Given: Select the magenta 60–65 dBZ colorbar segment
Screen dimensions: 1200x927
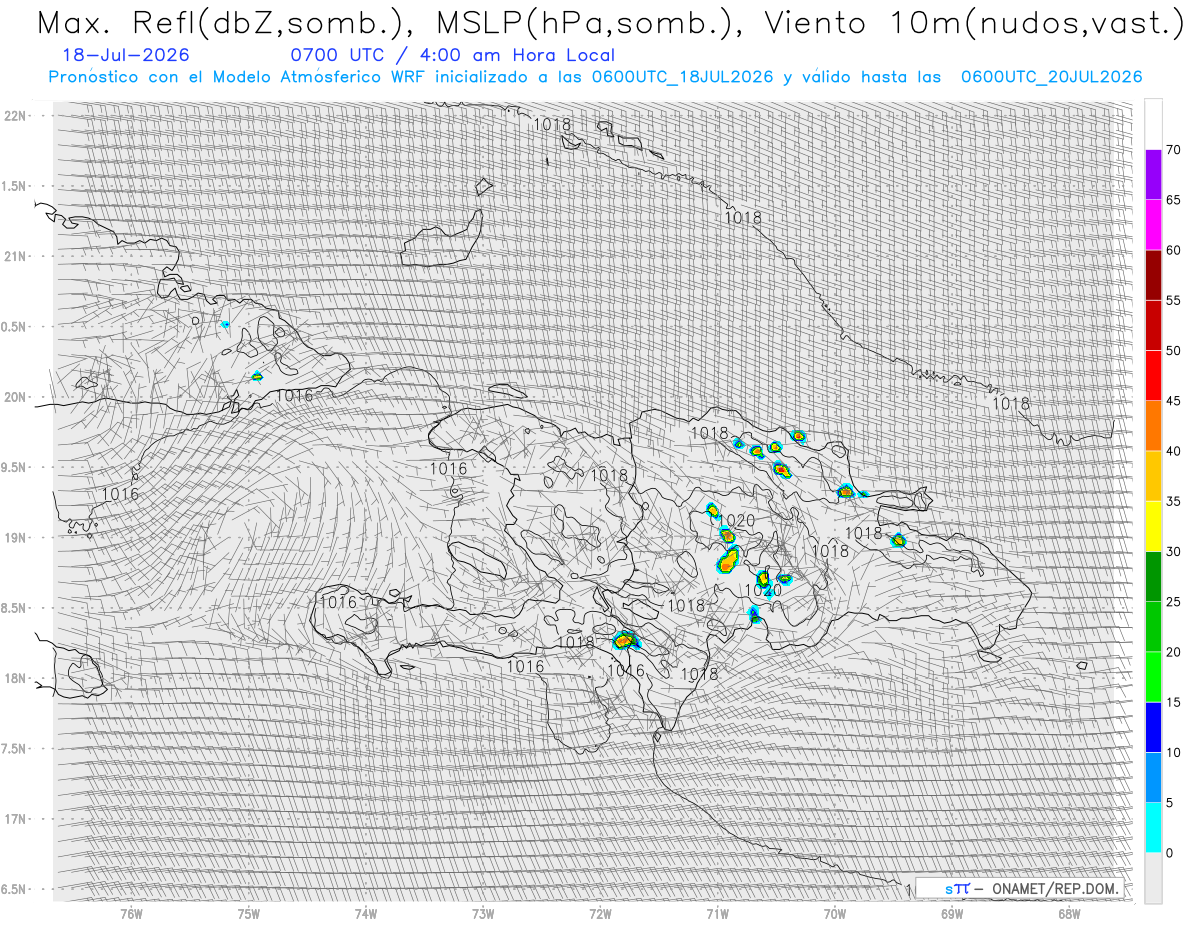Looking at the screenshot, I should pyautogui.click(x=1153, y=225).
